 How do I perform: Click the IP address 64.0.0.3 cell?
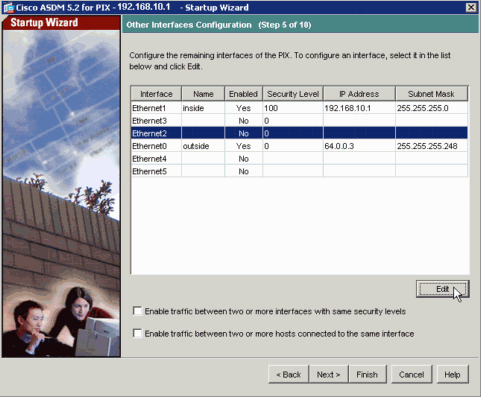click(359, 146)
